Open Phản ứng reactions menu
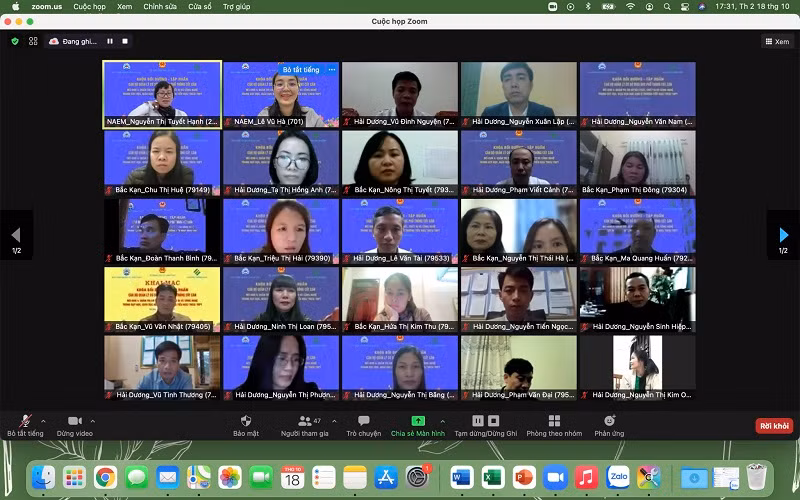800x500 pixels. pos(609,423)
